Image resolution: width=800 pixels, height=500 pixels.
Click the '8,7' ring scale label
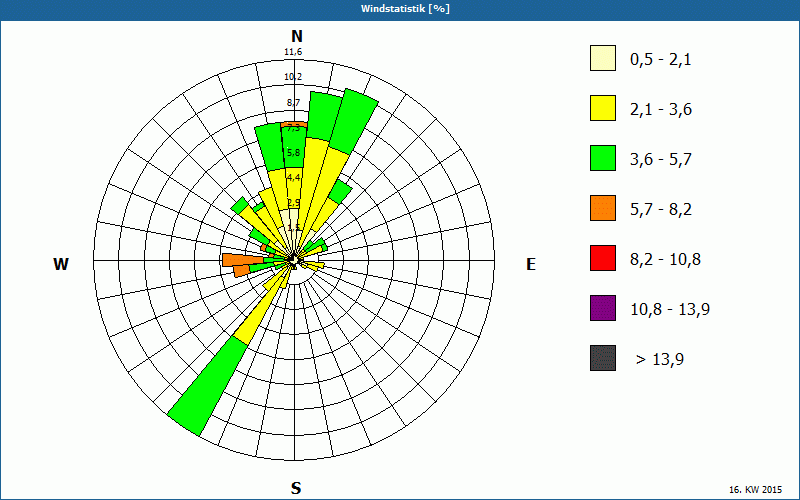click(293, 103)
